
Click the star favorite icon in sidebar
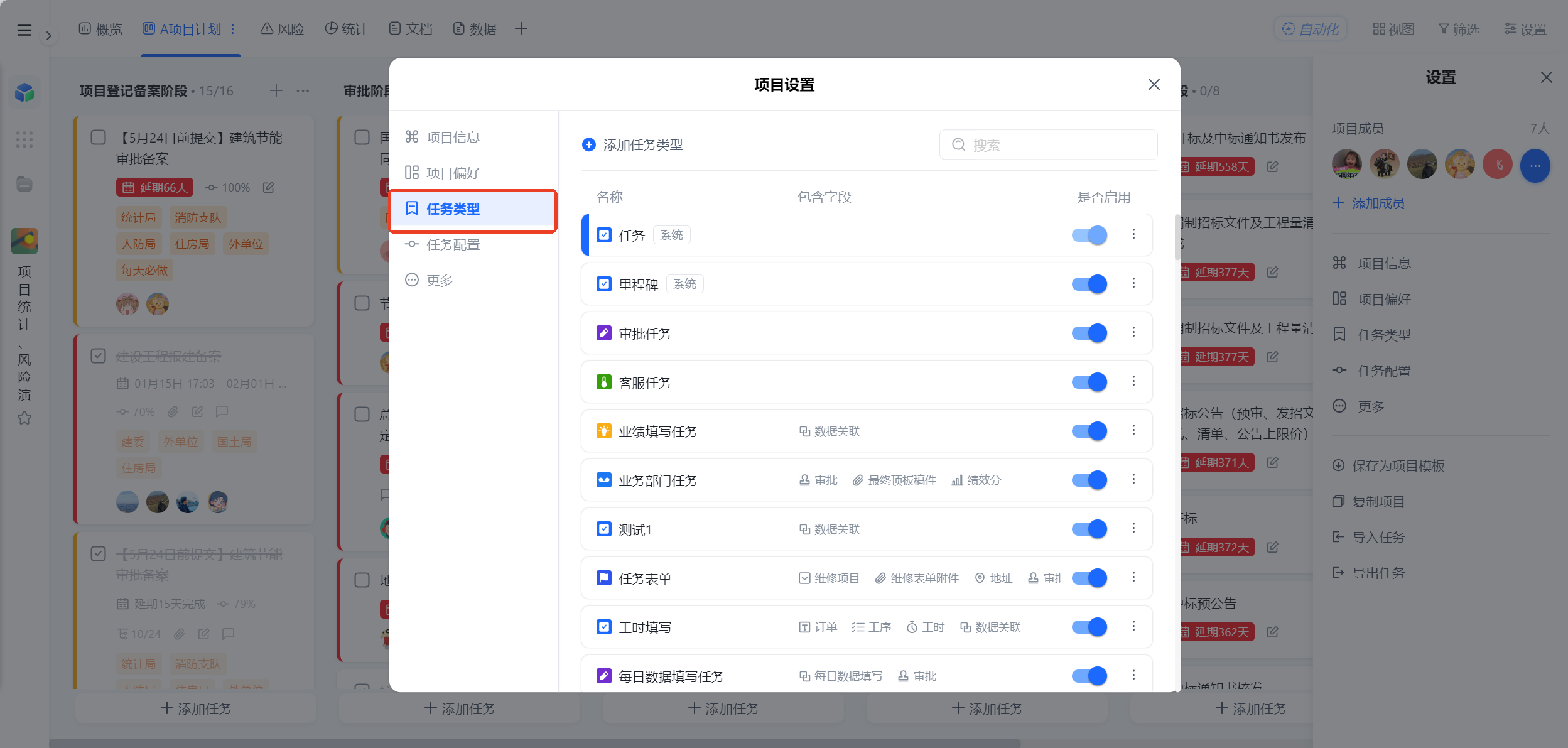click(24, 418)
